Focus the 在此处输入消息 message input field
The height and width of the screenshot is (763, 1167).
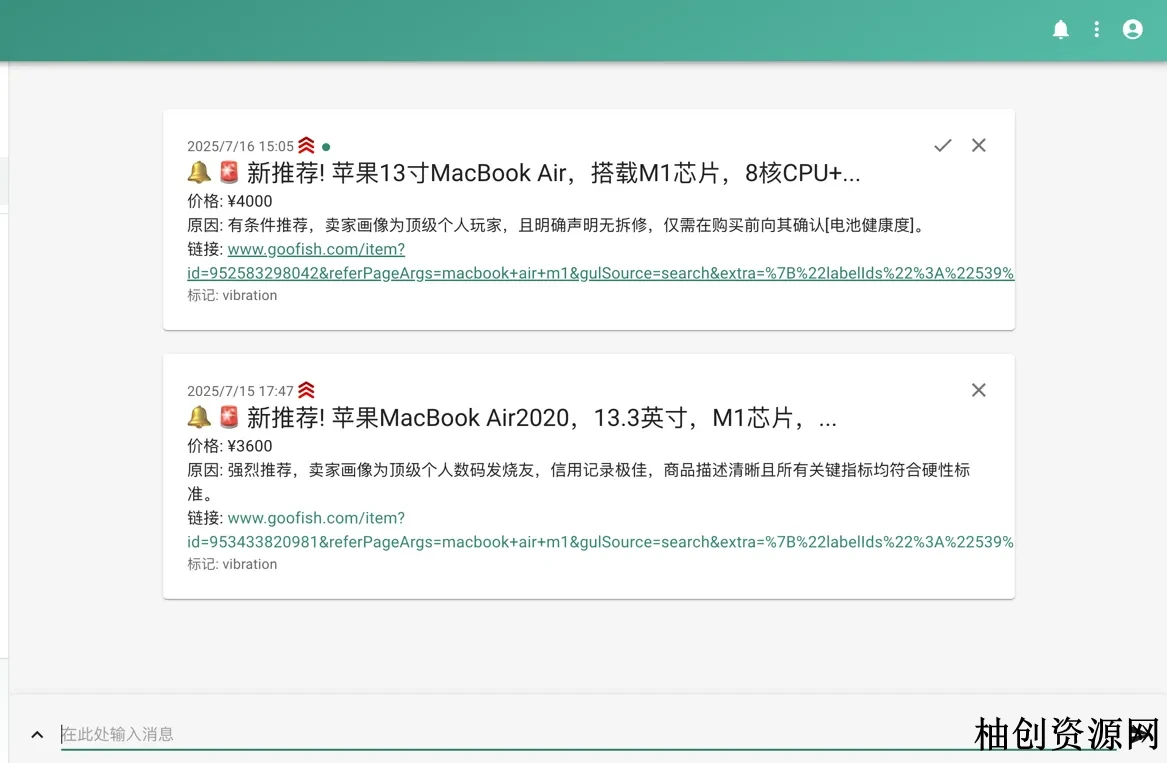tap(500, 734)
